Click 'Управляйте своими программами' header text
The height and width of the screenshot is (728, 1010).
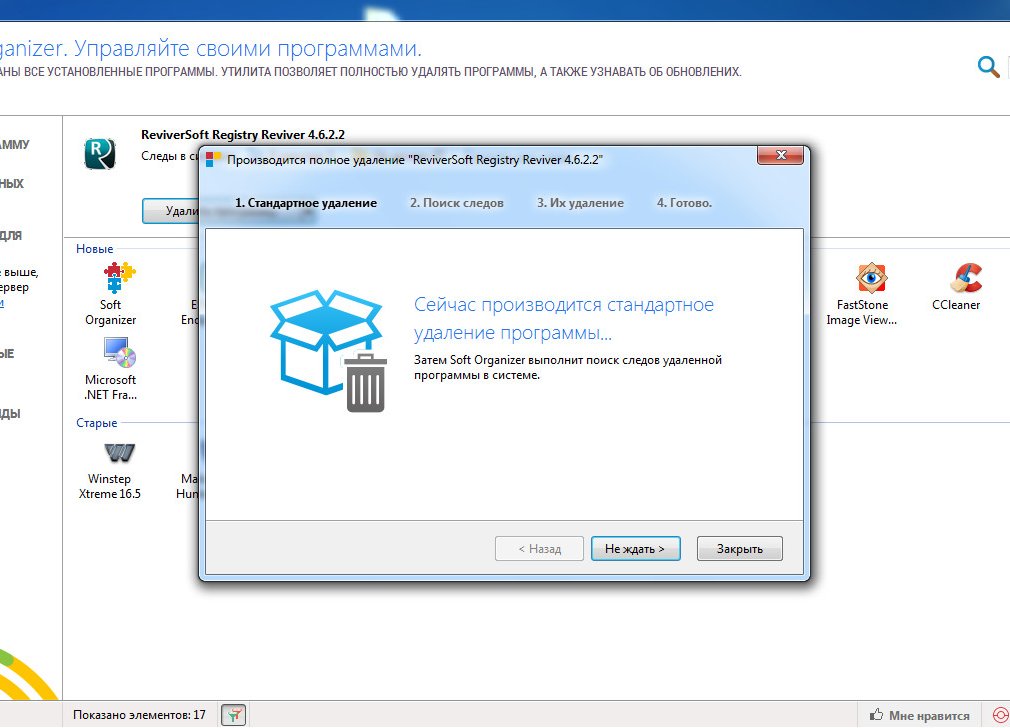[247, 48]
